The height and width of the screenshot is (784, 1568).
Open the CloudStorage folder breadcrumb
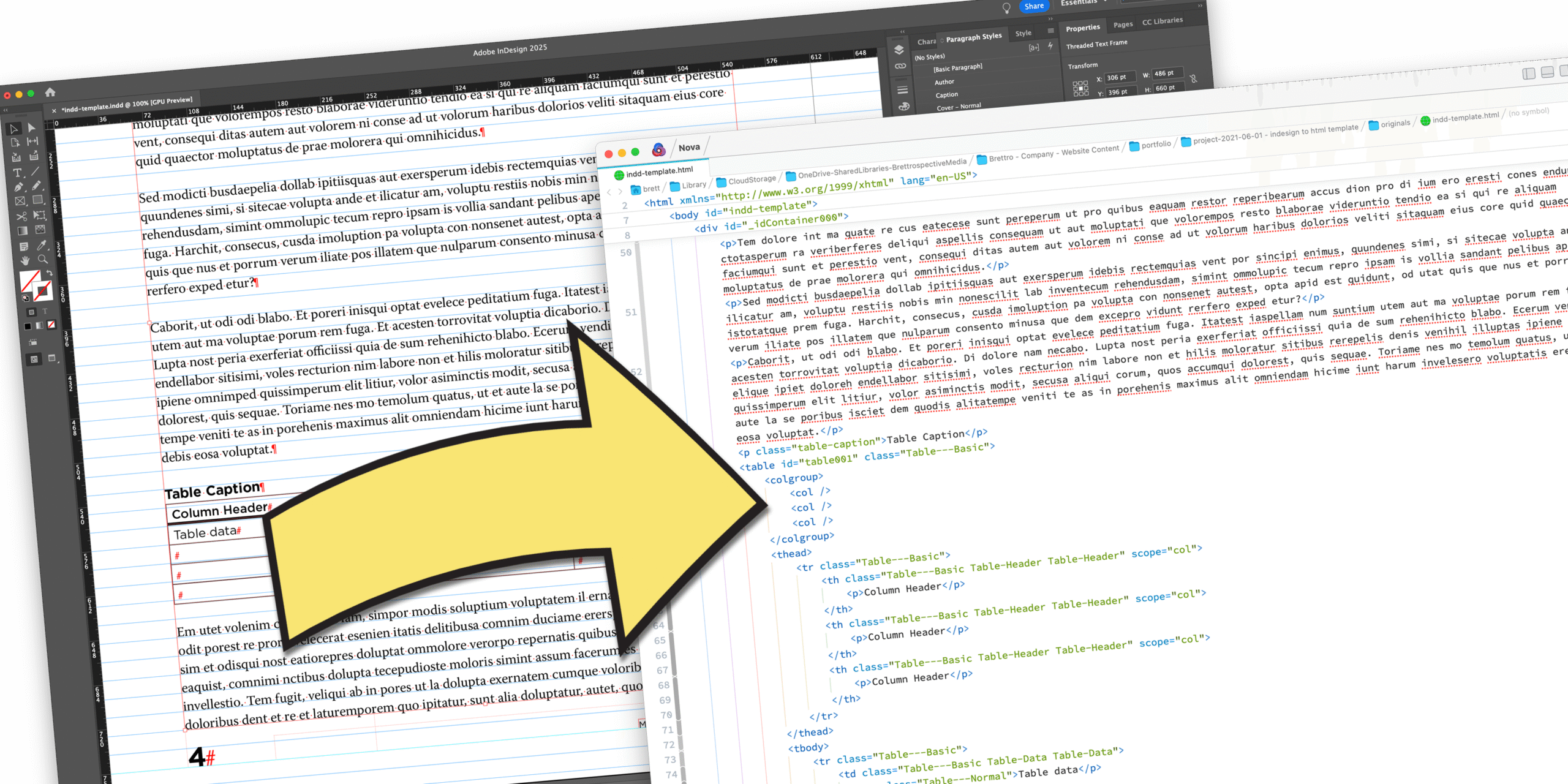click(x=746, y=181)
